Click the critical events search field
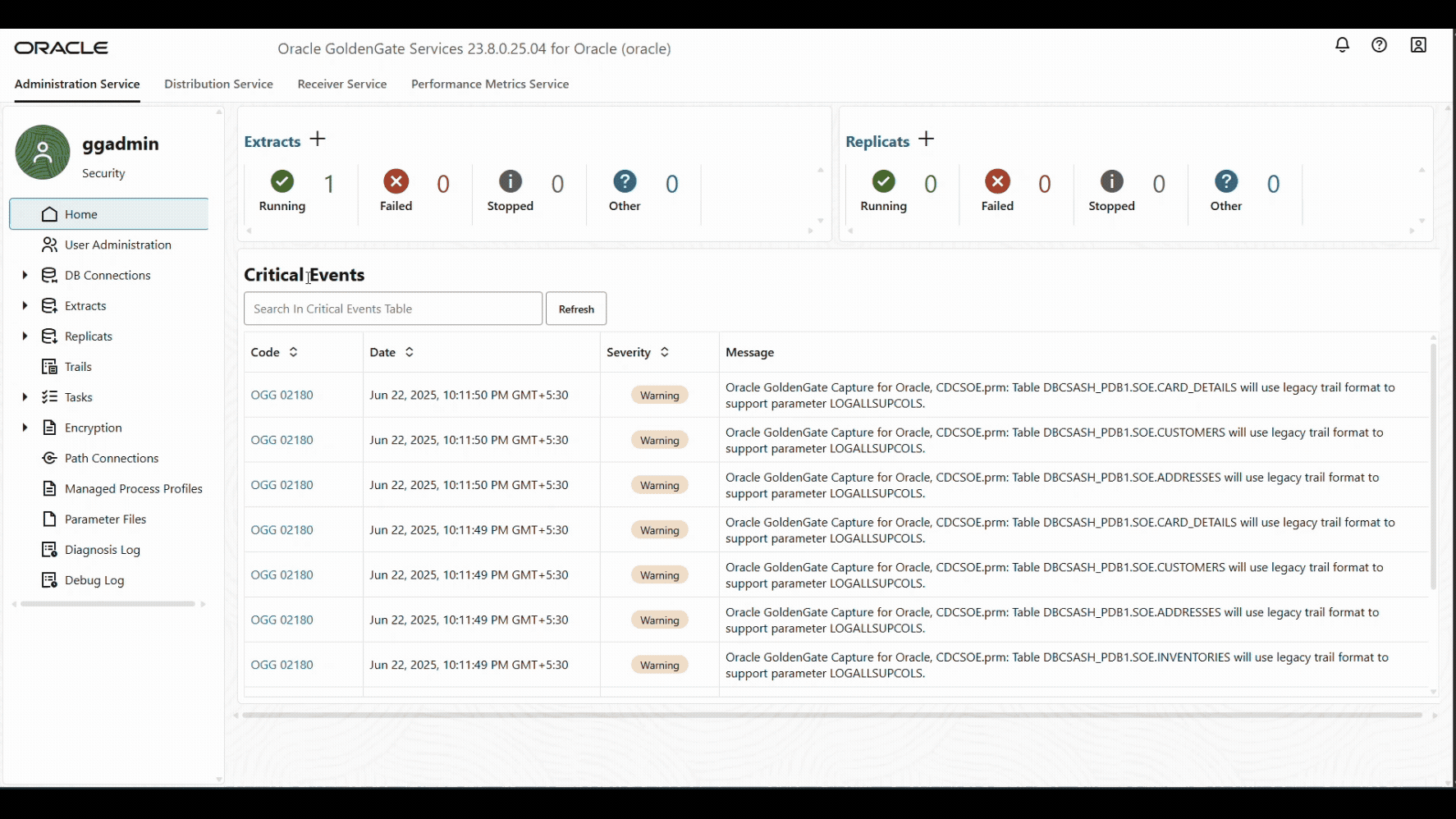 click(x=392, y=309)
